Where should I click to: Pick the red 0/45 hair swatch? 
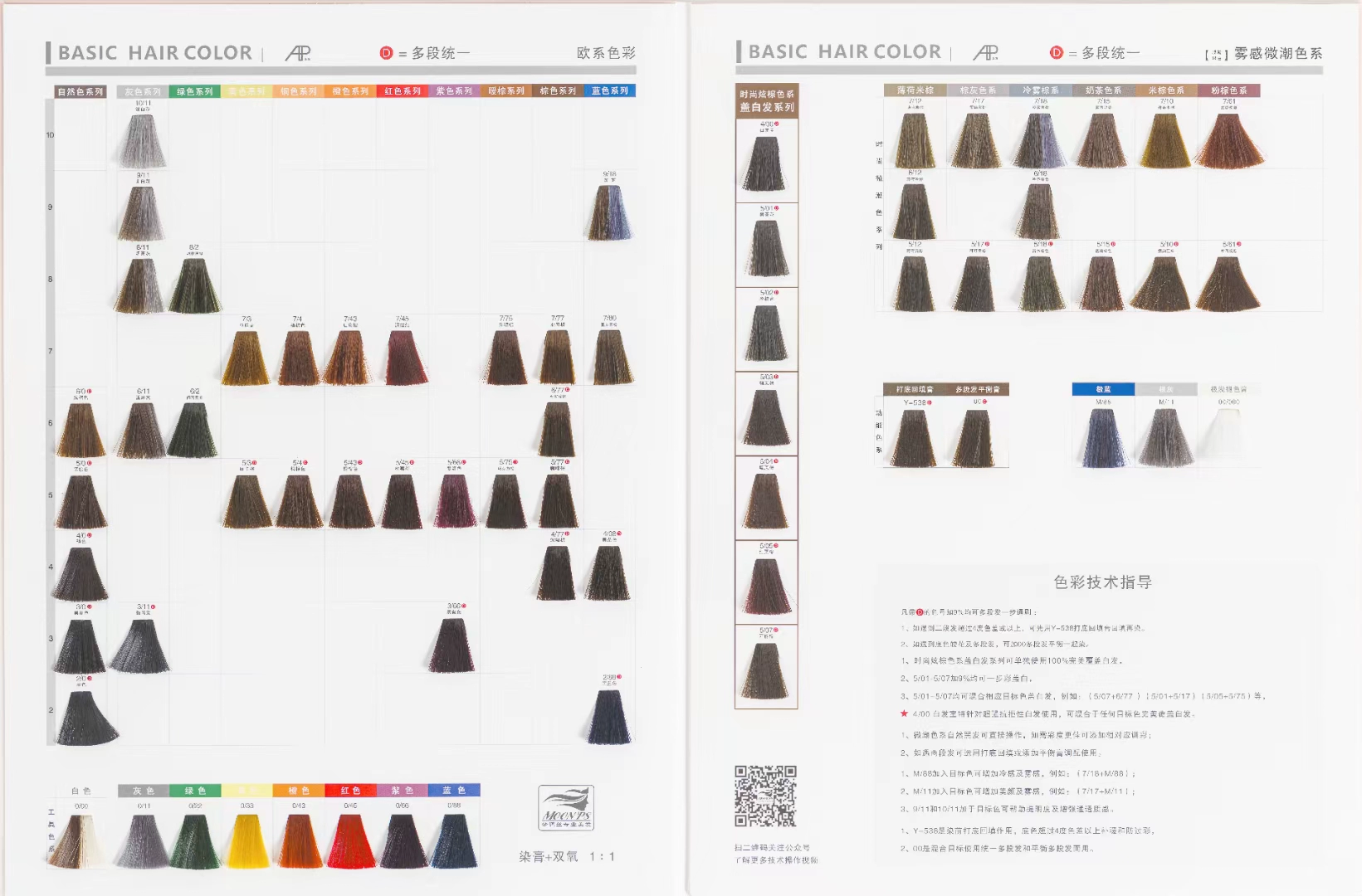point(351,840)
